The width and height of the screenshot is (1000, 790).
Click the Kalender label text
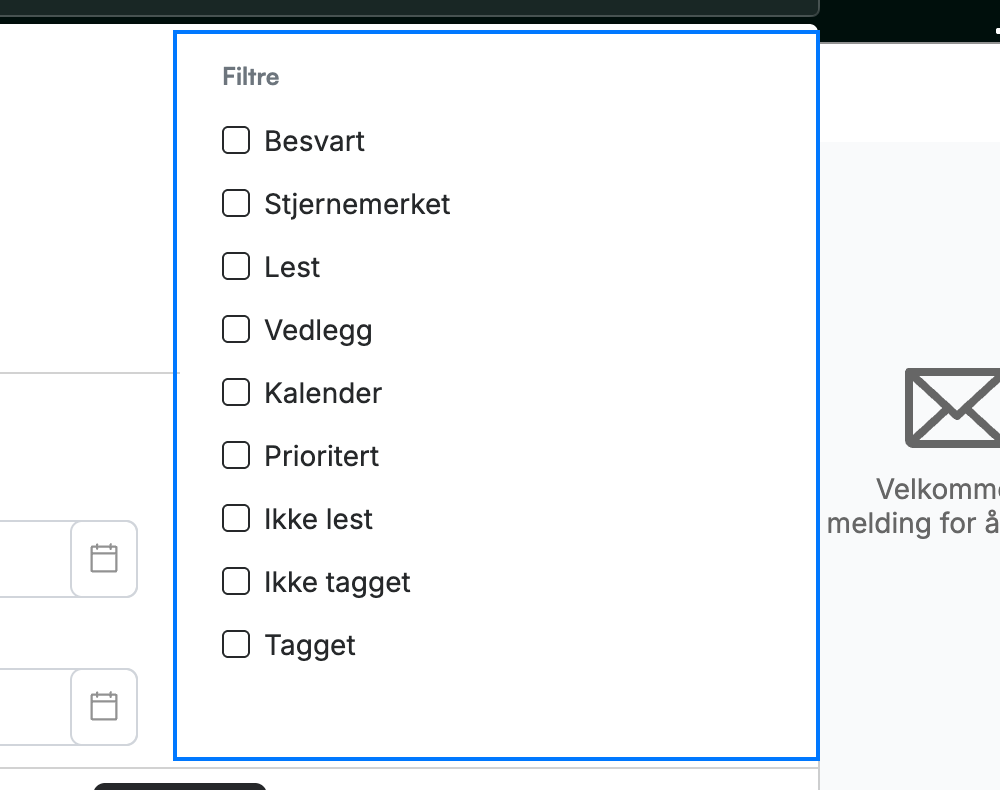coord(323,393)
